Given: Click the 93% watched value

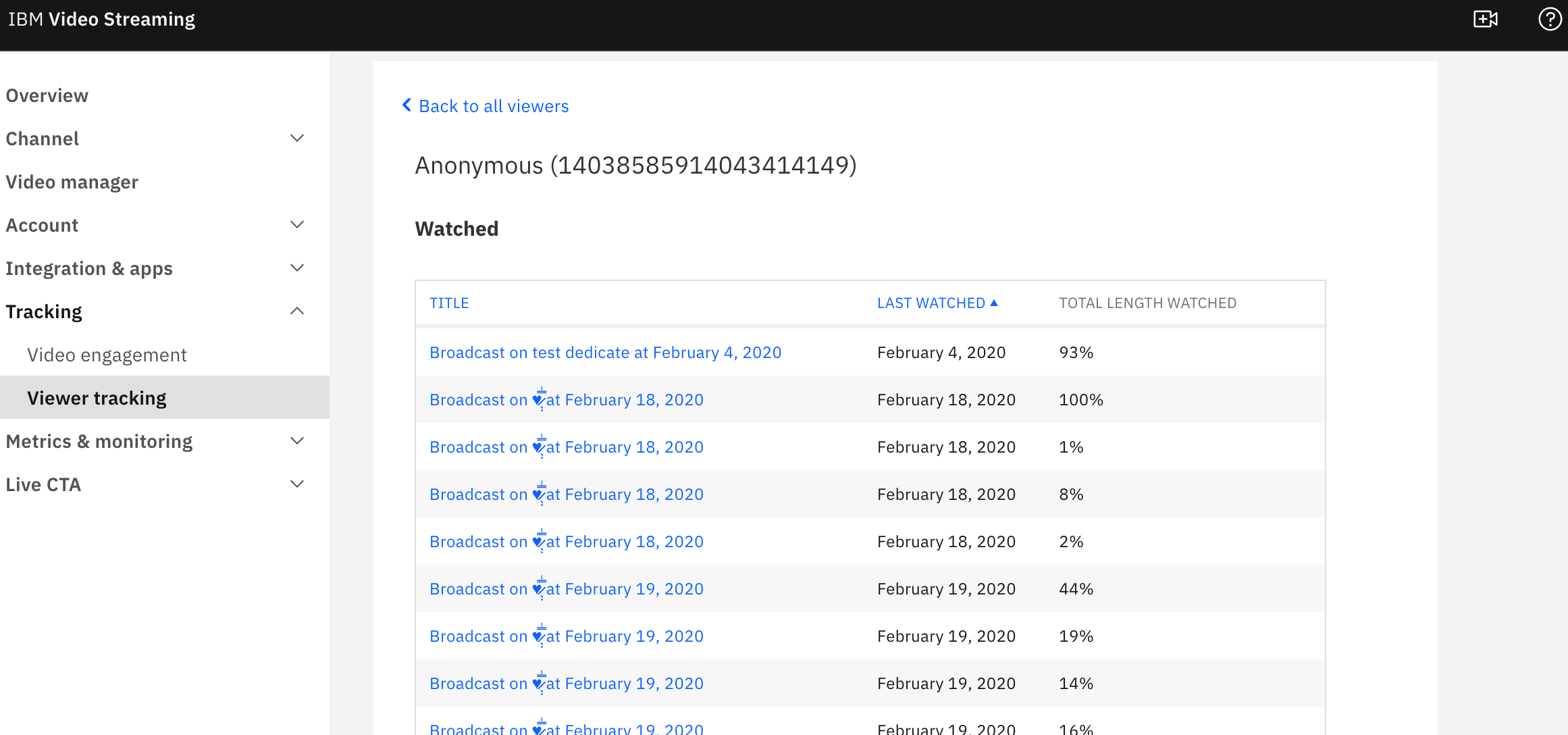Looking at the screenshot, I should tap(1076, 353).
